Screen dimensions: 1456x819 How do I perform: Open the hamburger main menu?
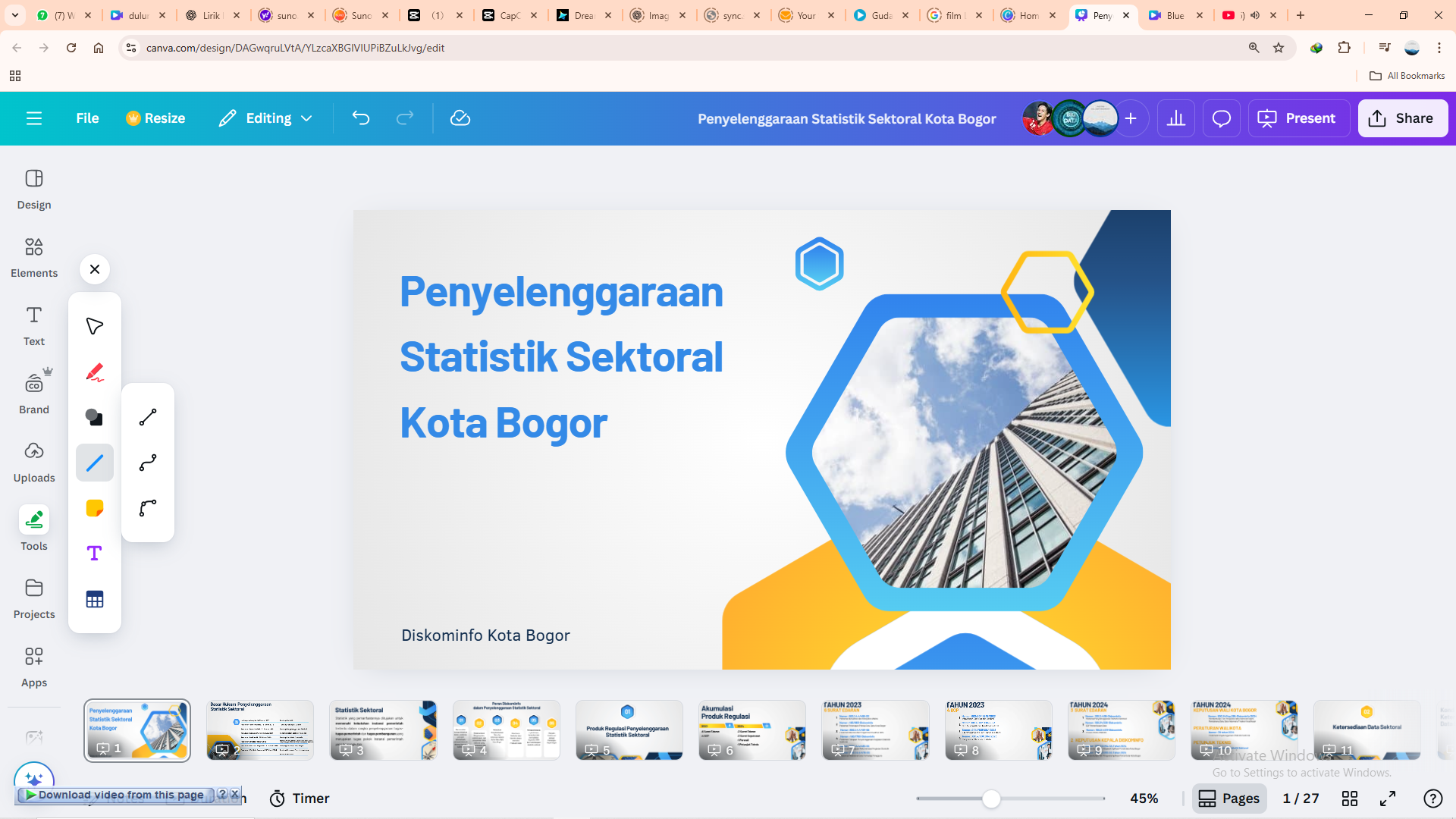pos(34,118)
